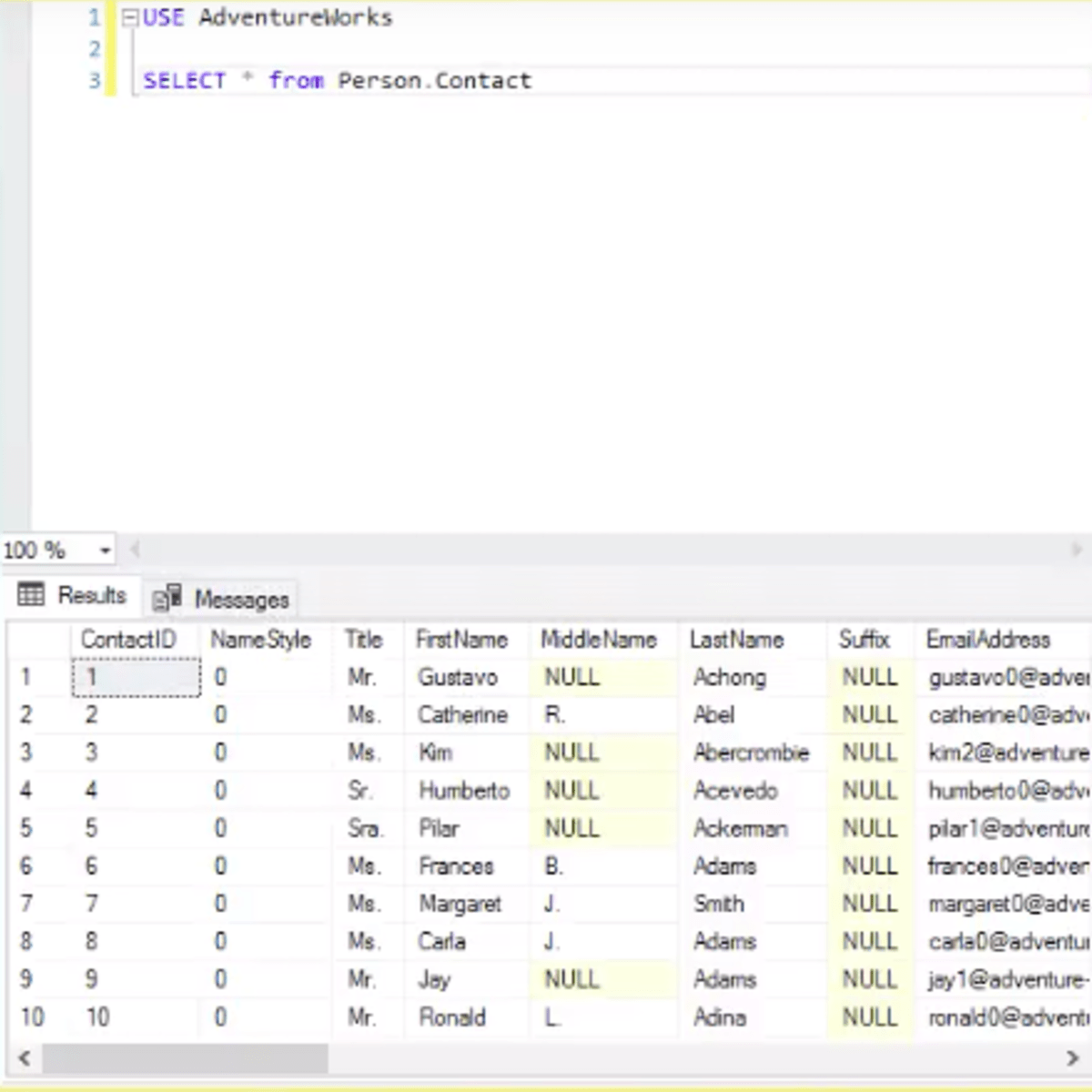Select the 'Sra.' title cell
This screenshot has height=1092, width=1092.
coord(369,828)
